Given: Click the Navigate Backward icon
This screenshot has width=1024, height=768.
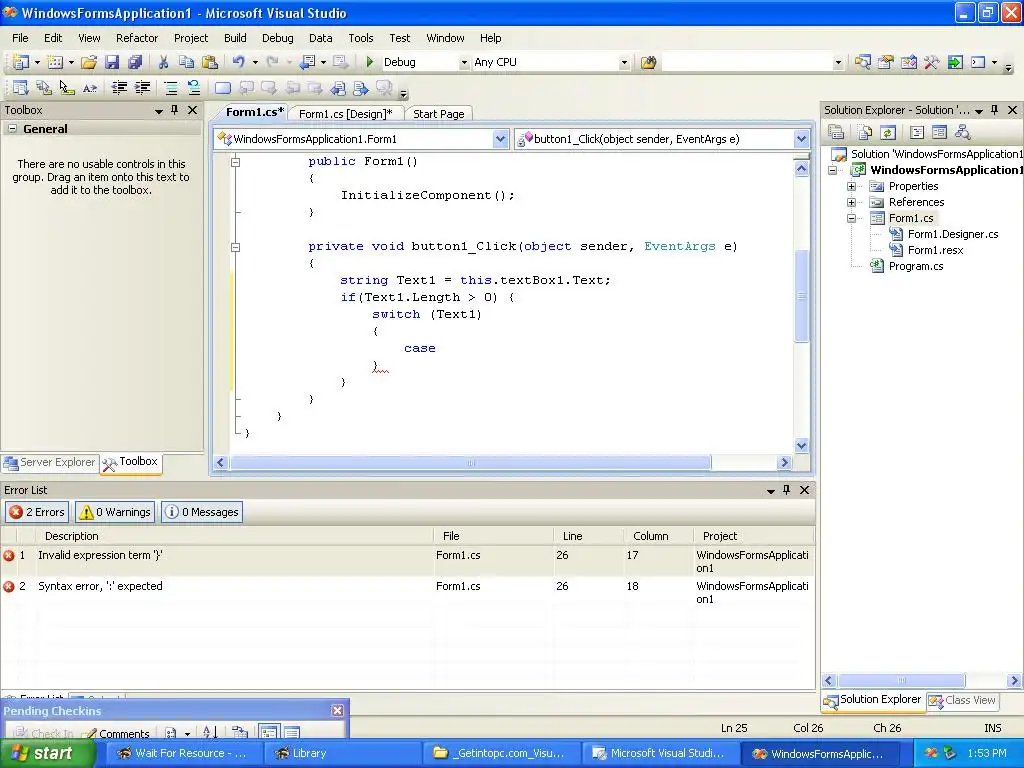Looking at the screenshot, I should pyautogui.click(x=307, y=62).
